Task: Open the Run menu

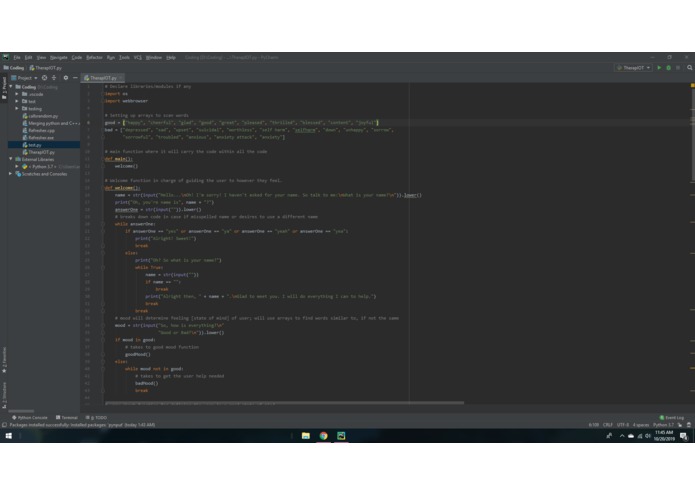Action: [111, 58]
